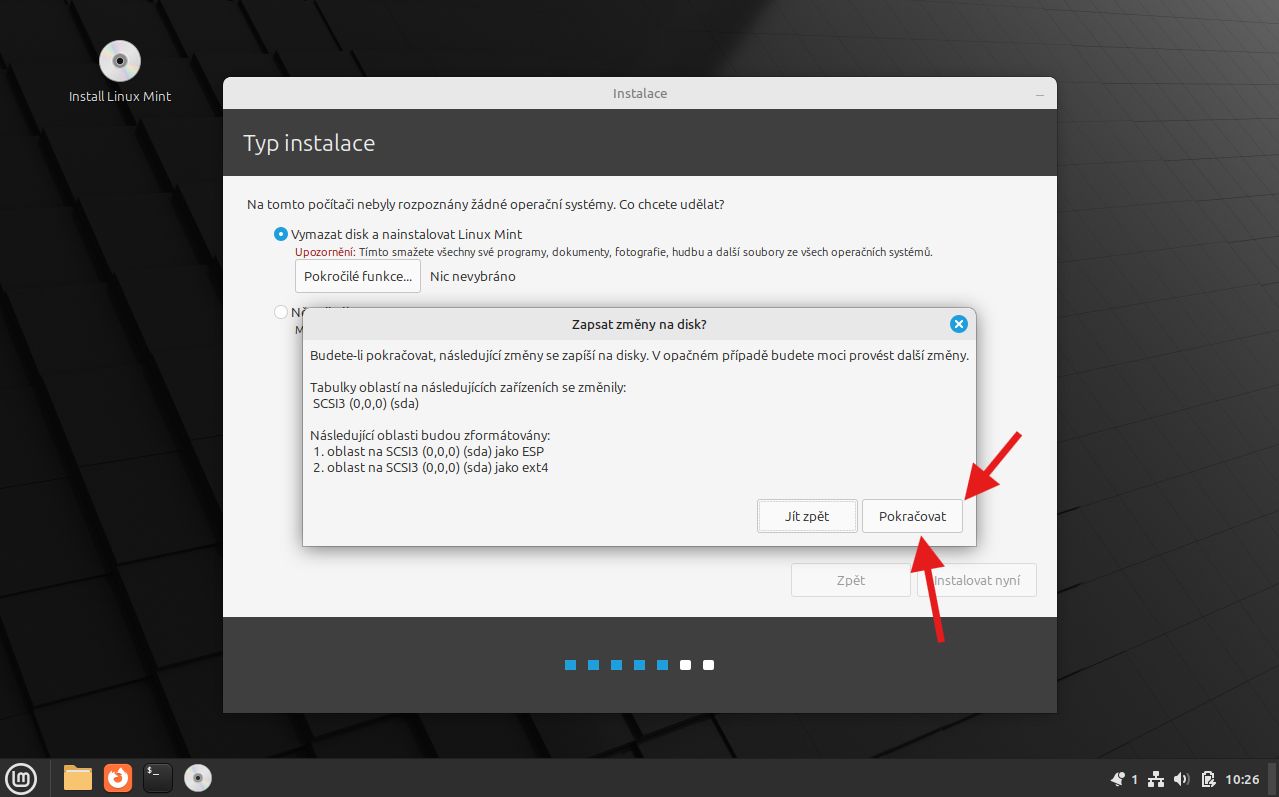
Task: Close the 'Zapsat změny na disk?' dialog
Action: coord(958,324)
